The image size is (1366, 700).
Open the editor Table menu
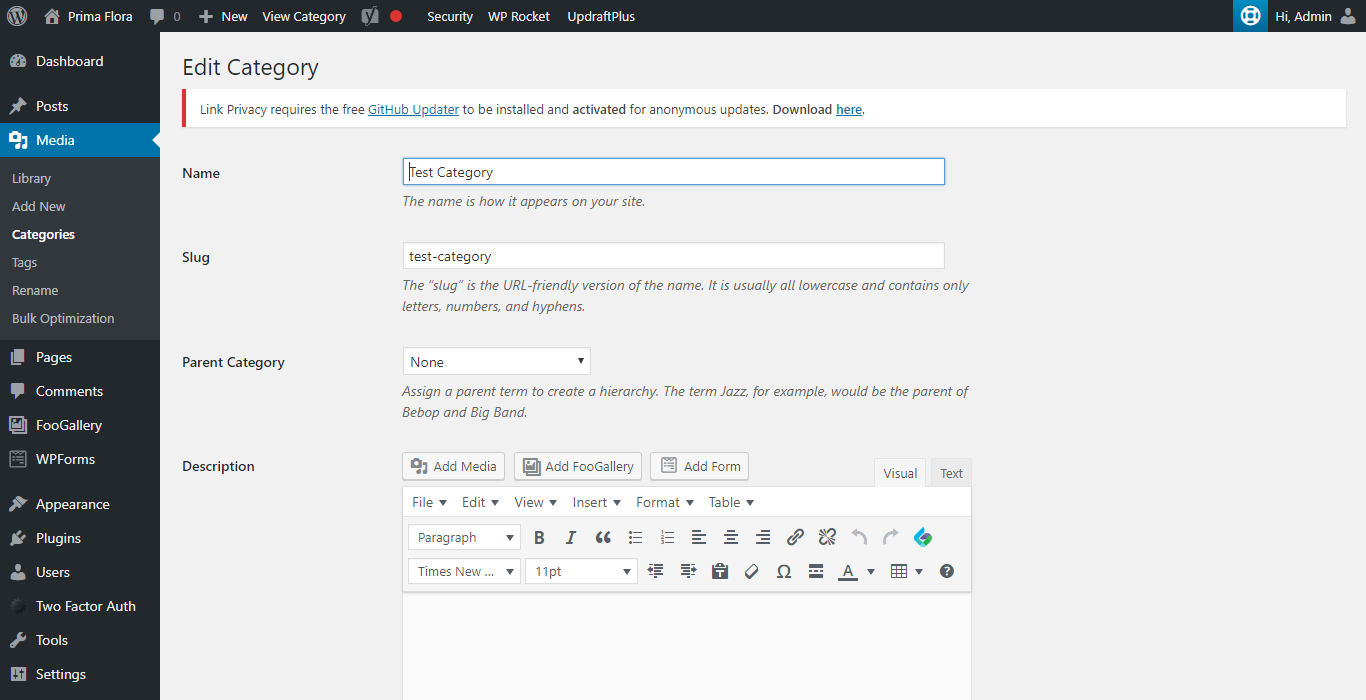click(x=732, y=502)
